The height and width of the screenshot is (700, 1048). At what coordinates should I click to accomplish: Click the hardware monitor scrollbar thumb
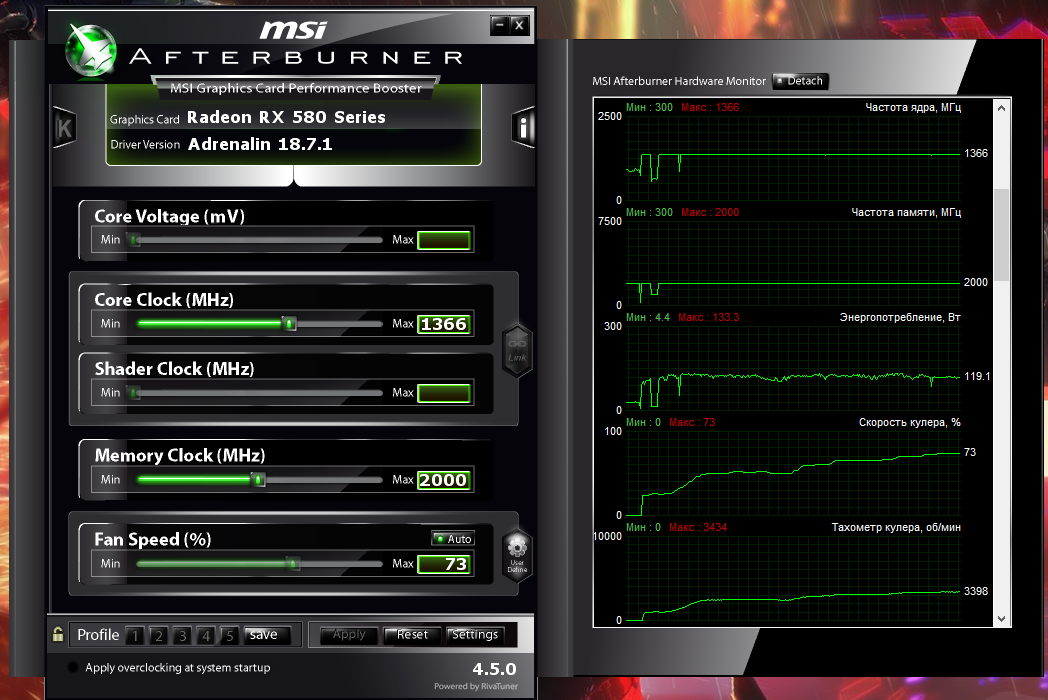(1001, 234)
